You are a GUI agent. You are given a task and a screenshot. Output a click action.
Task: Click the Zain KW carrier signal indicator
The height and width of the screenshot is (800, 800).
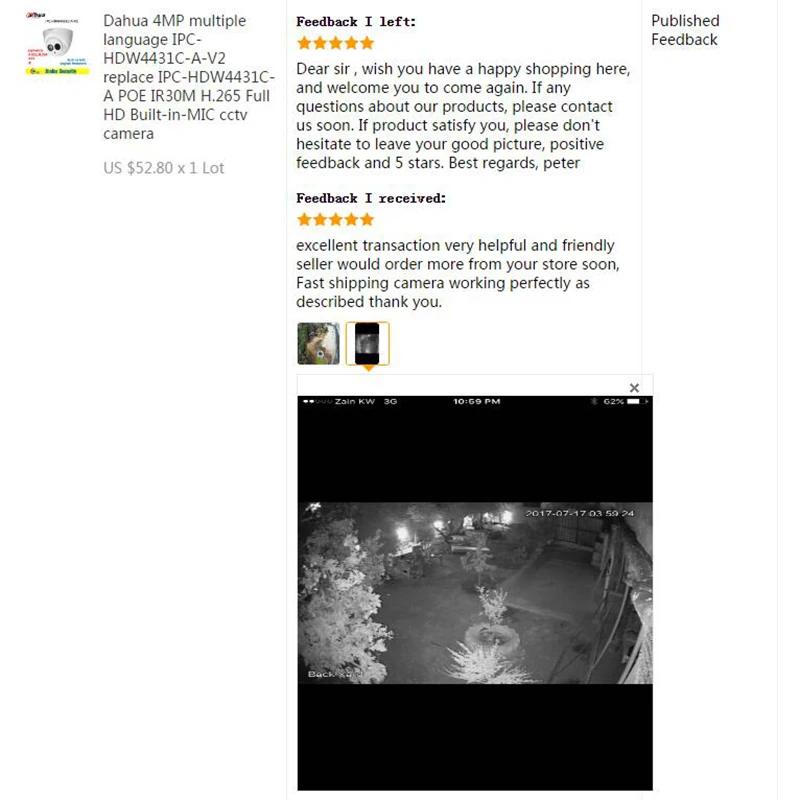pyautogui.click(x=339, y=402)
